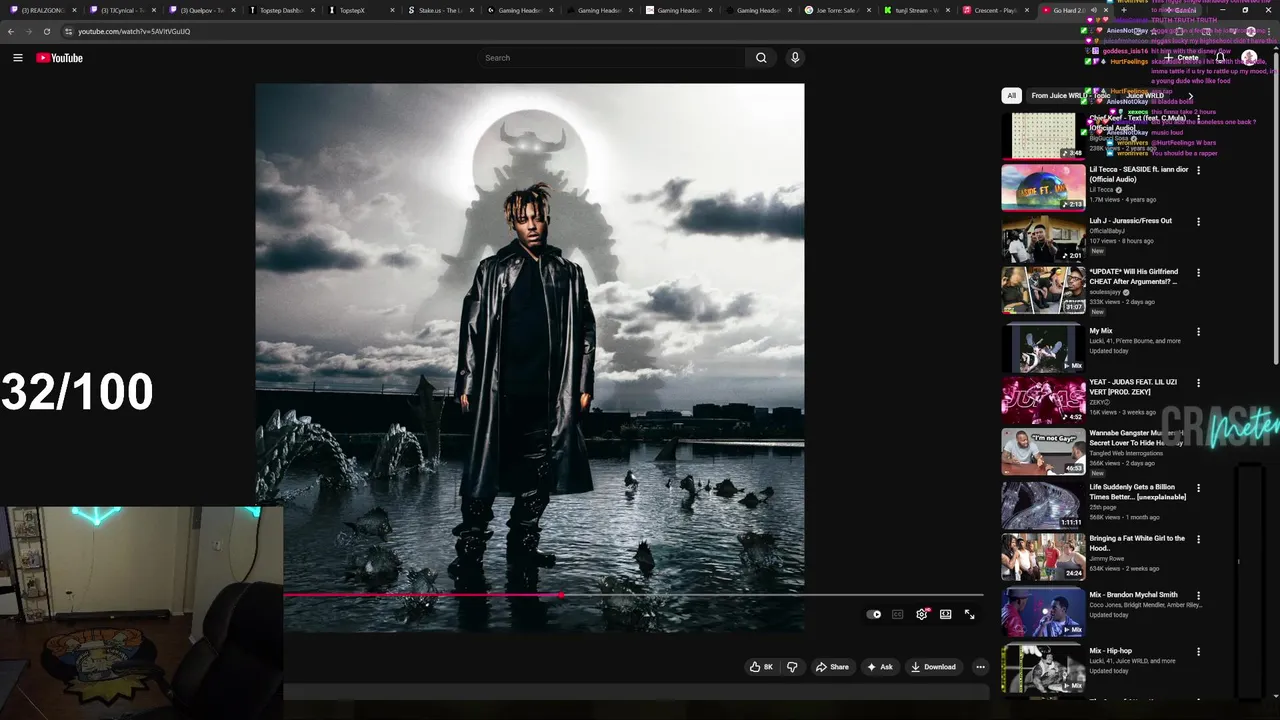The width and height of the screenshot is (1280, 720).
Task: Focus the YouTube search field
Action: coord(612,58)
